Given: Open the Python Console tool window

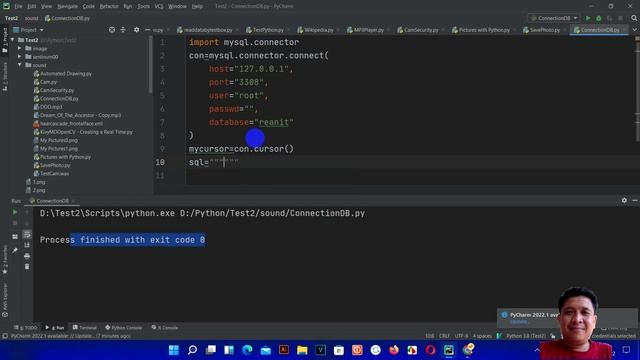Looking at the screenshot, I should [124, 327].
